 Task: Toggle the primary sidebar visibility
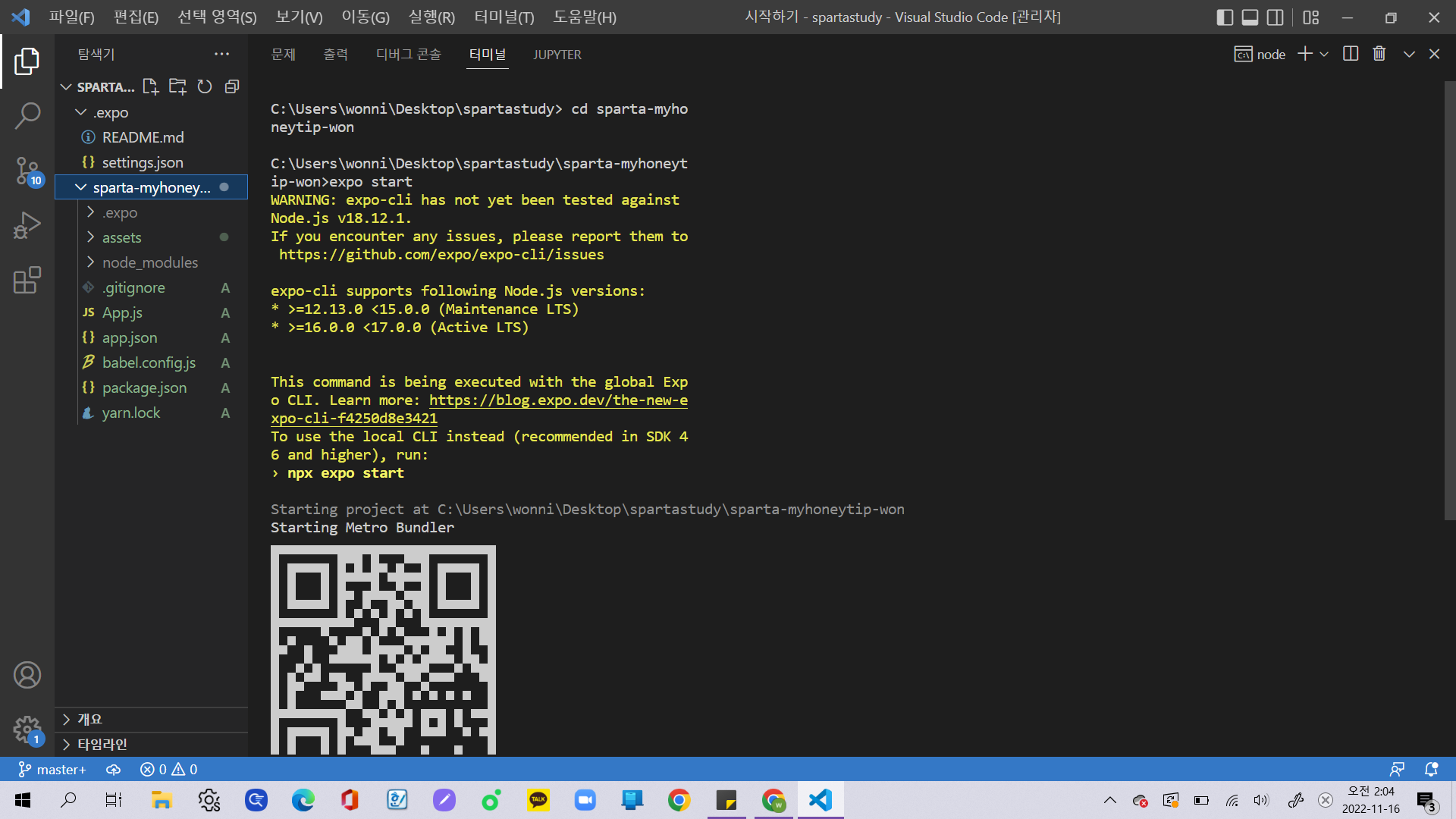point(1225,17)
